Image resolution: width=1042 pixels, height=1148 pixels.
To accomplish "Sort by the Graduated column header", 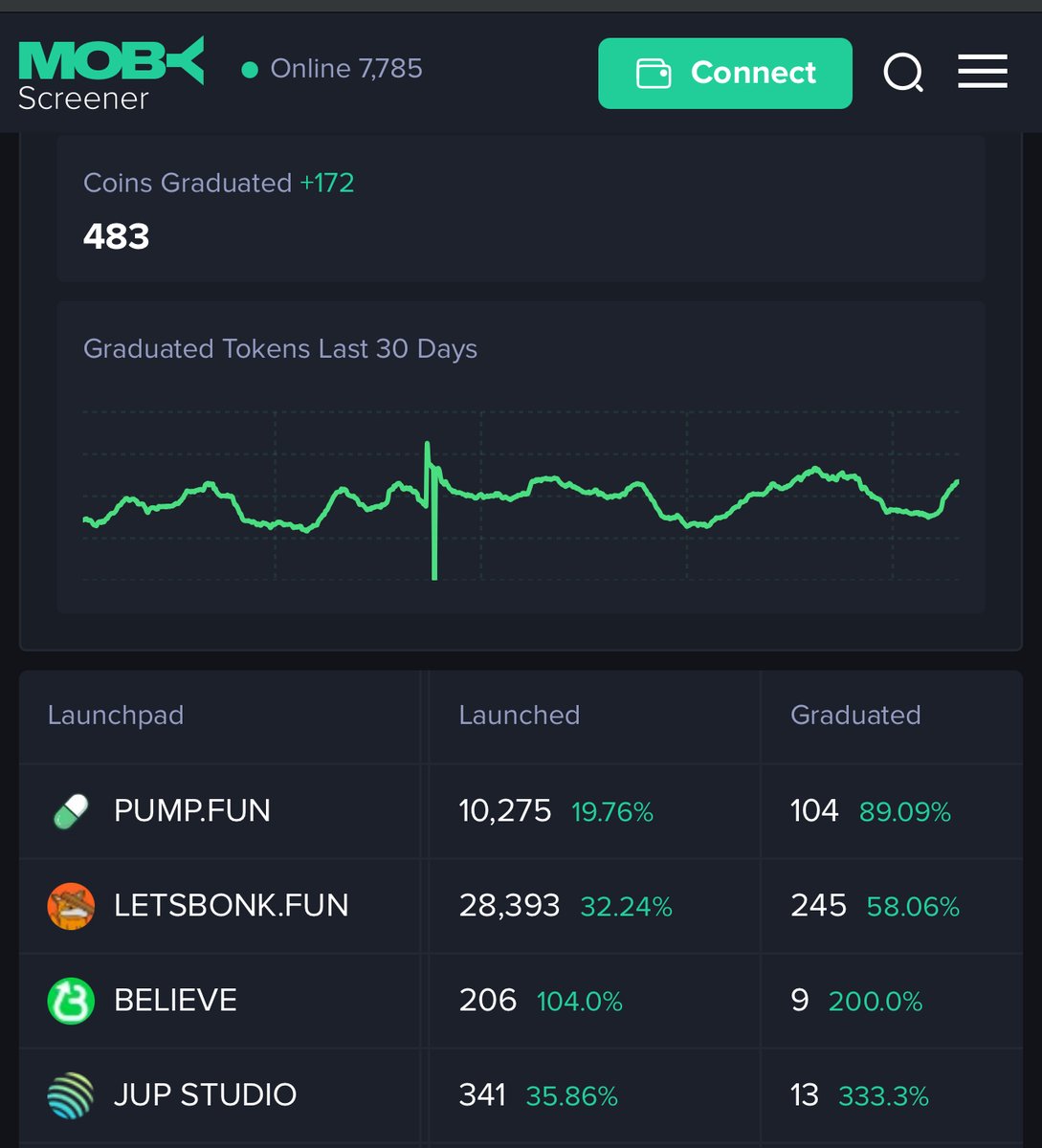I will tap(855, 716).
